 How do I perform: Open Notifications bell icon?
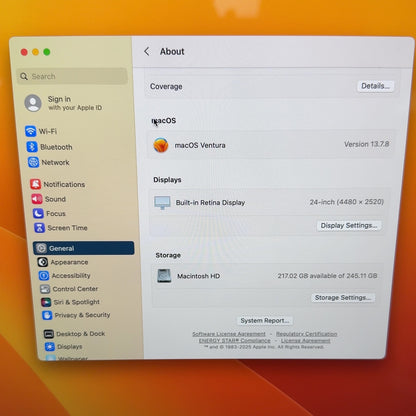35,184
